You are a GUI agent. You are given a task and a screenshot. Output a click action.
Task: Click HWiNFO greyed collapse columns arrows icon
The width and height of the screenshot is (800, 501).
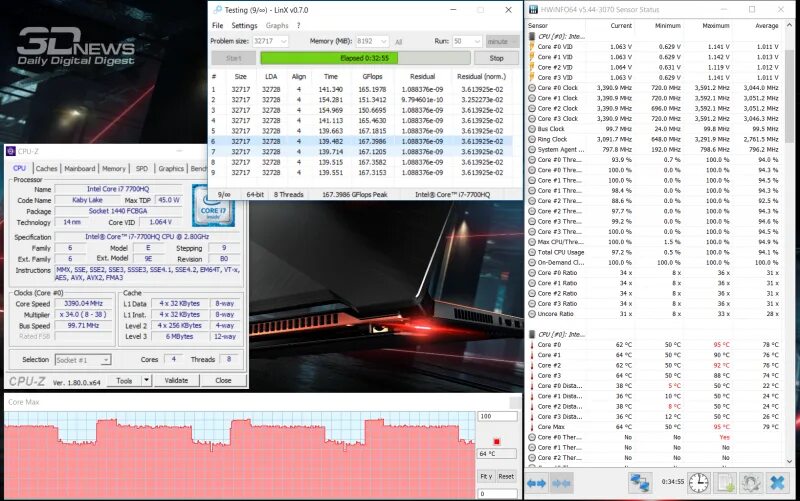562,482
